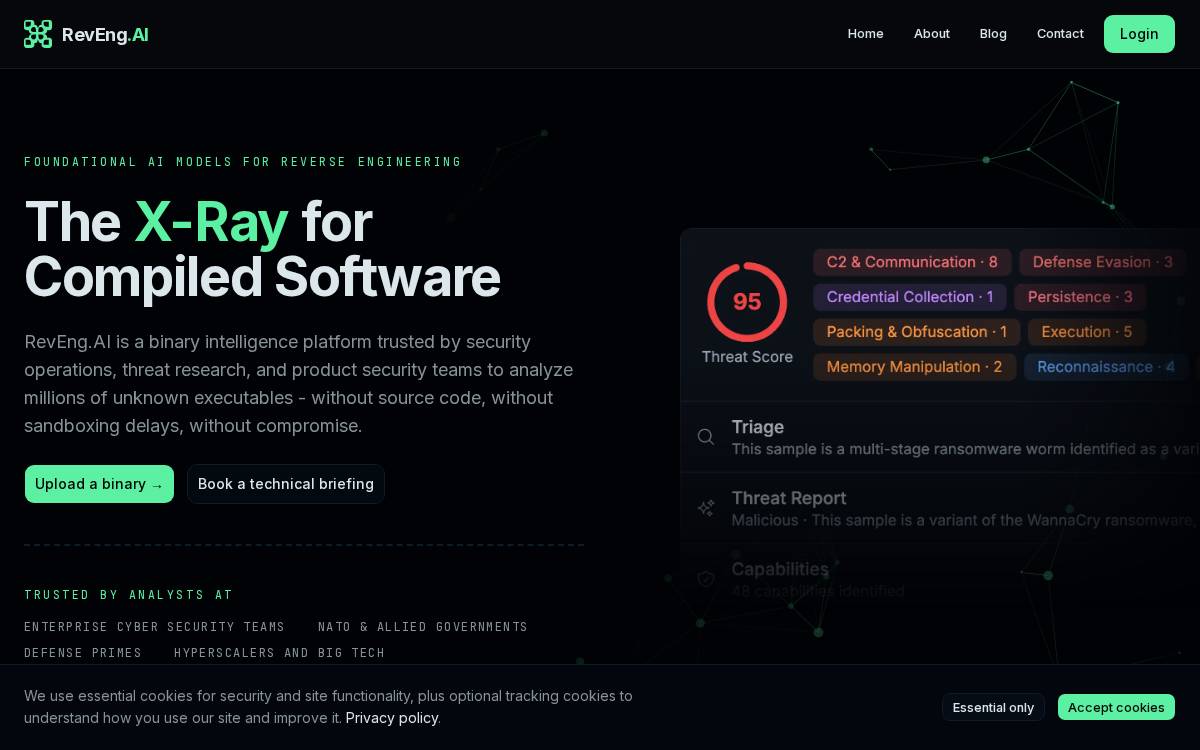1200x750 pixels.
Task: Click Accept cookies button
Action: pyautogui.click(x=1116, y=707)
